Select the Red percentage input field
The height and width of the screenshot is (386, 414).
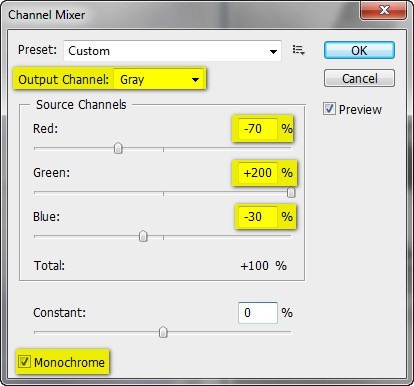(258, 129)
